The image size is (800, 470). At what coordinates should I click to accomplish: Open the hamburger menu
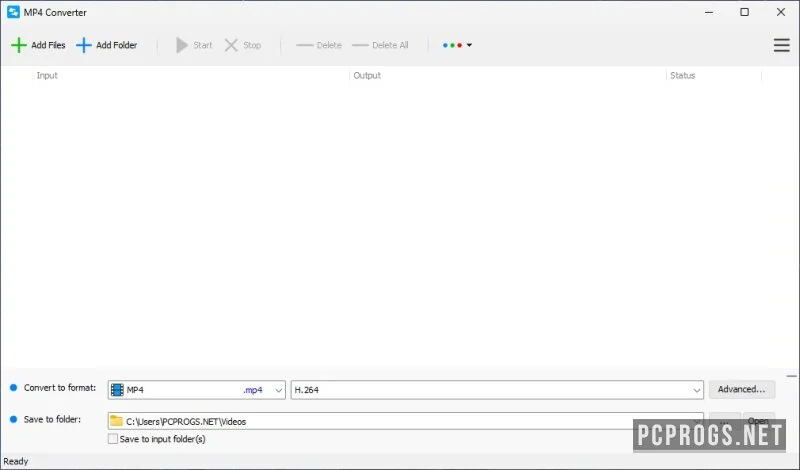pos(781,45)
